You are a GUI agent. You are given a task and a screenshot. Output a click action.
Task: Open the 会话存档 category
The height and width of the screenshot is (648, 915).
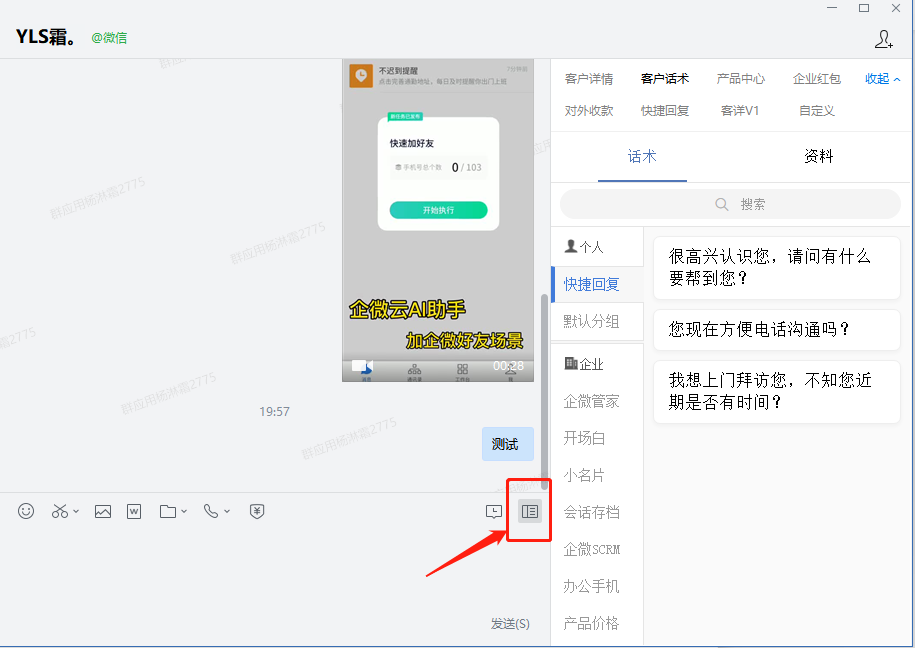591,512
